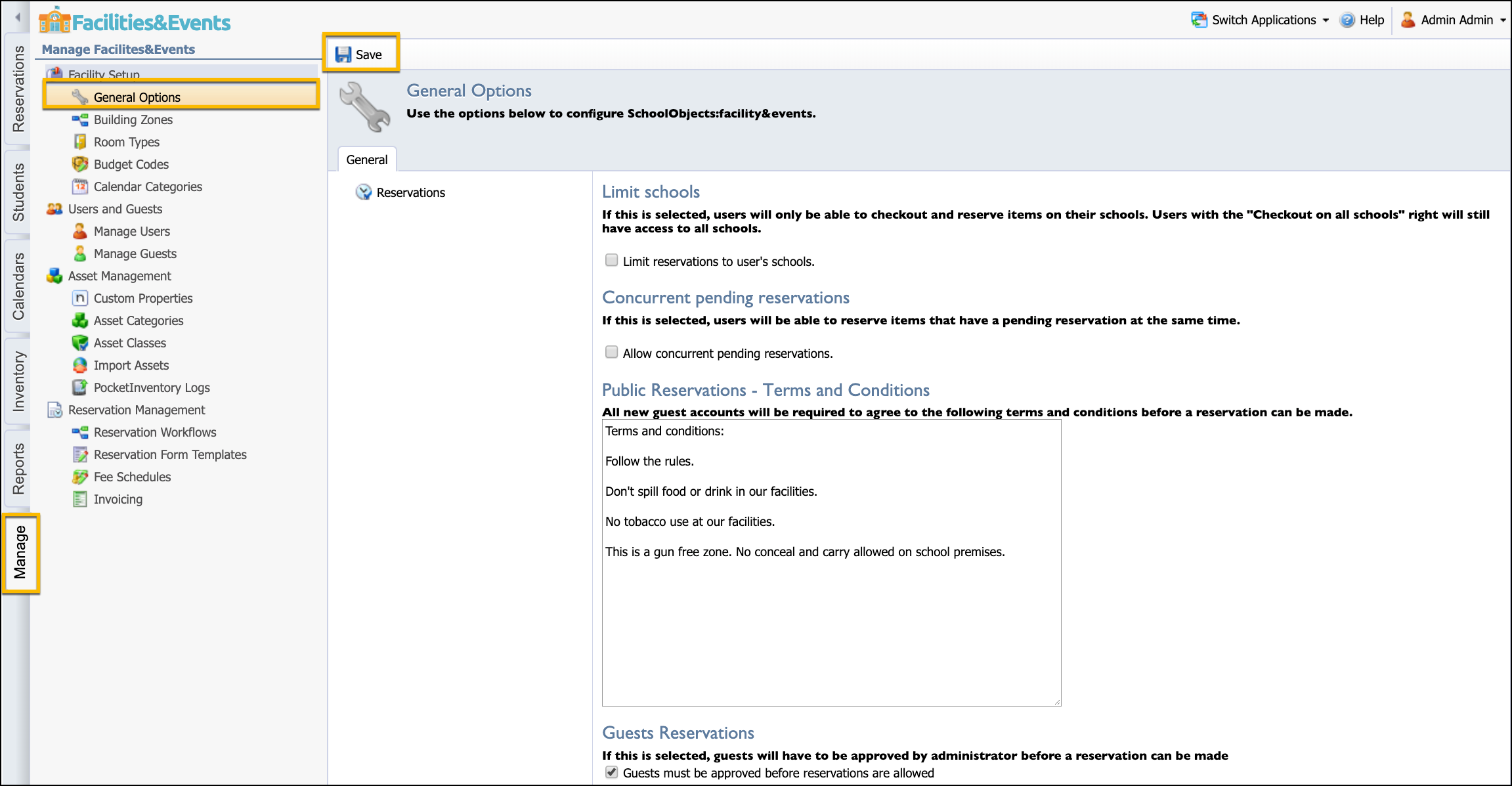The height and width of the screenshot is (786, 1512).
Task: Click the Admin Admin user avatar icon
Action: point(1408,20)
